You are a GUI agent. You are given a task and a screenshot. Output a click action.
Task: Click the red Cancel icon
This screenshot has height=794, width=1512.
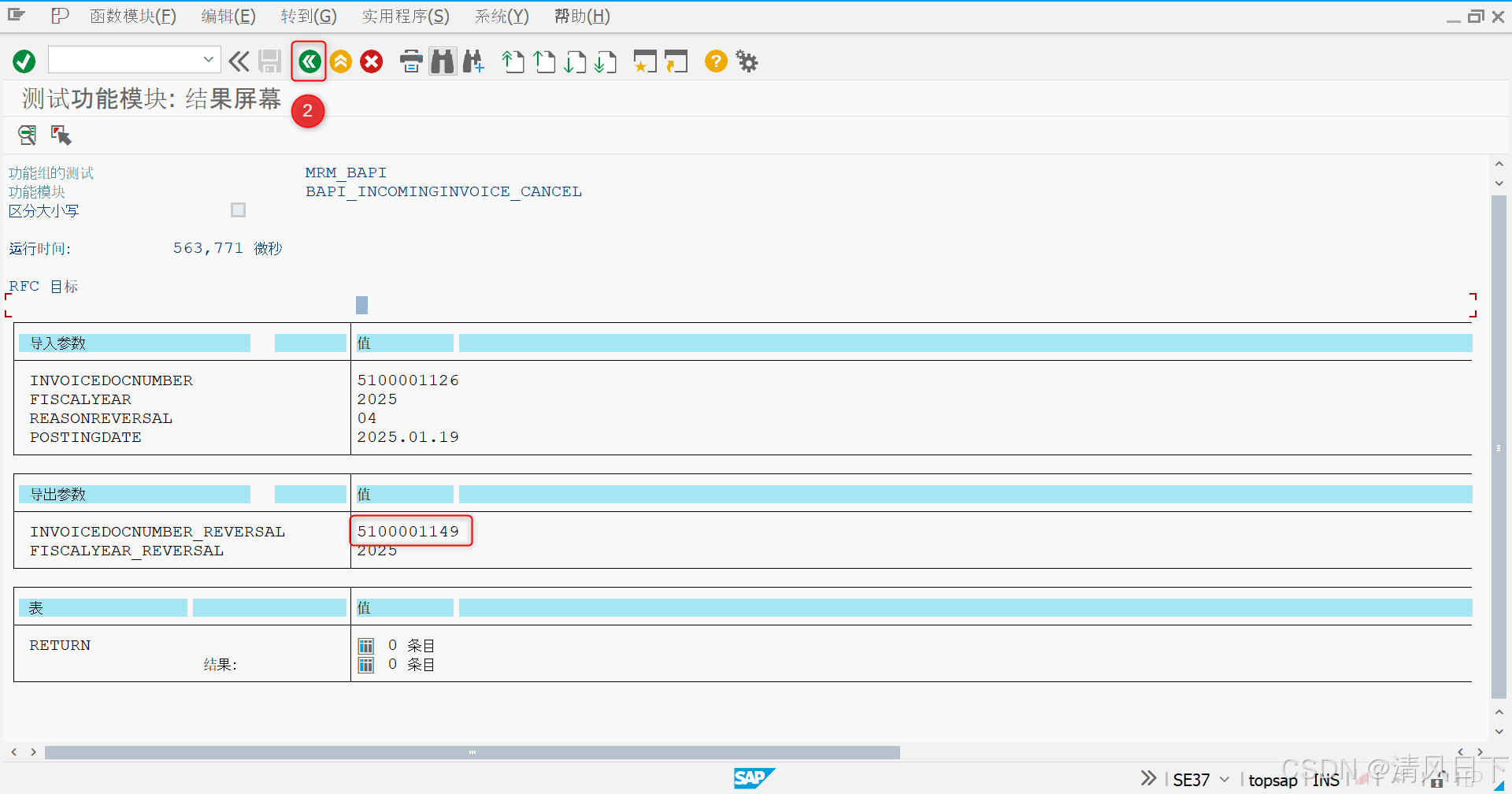click(x=371, y=61)
